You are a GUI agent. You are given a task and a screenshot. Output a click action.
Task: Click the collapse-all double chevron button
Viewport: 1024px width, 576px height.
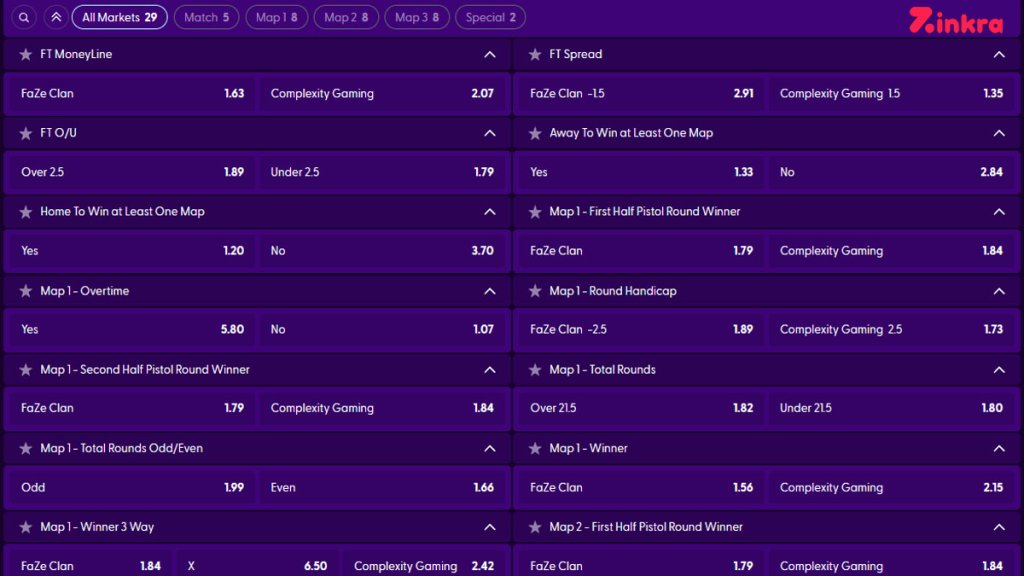56,18
